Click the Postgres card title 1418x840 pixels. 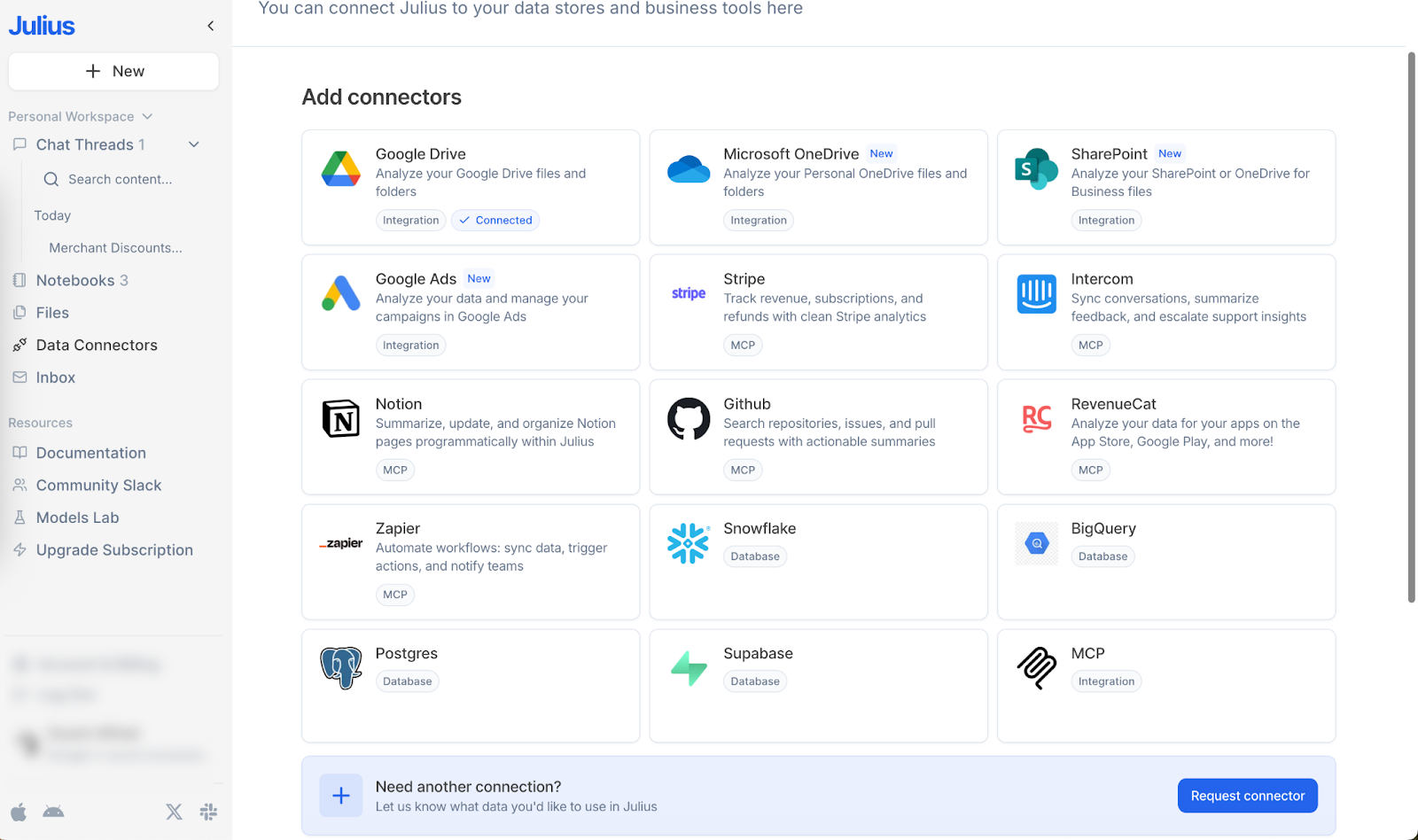(x=407, y=654)
